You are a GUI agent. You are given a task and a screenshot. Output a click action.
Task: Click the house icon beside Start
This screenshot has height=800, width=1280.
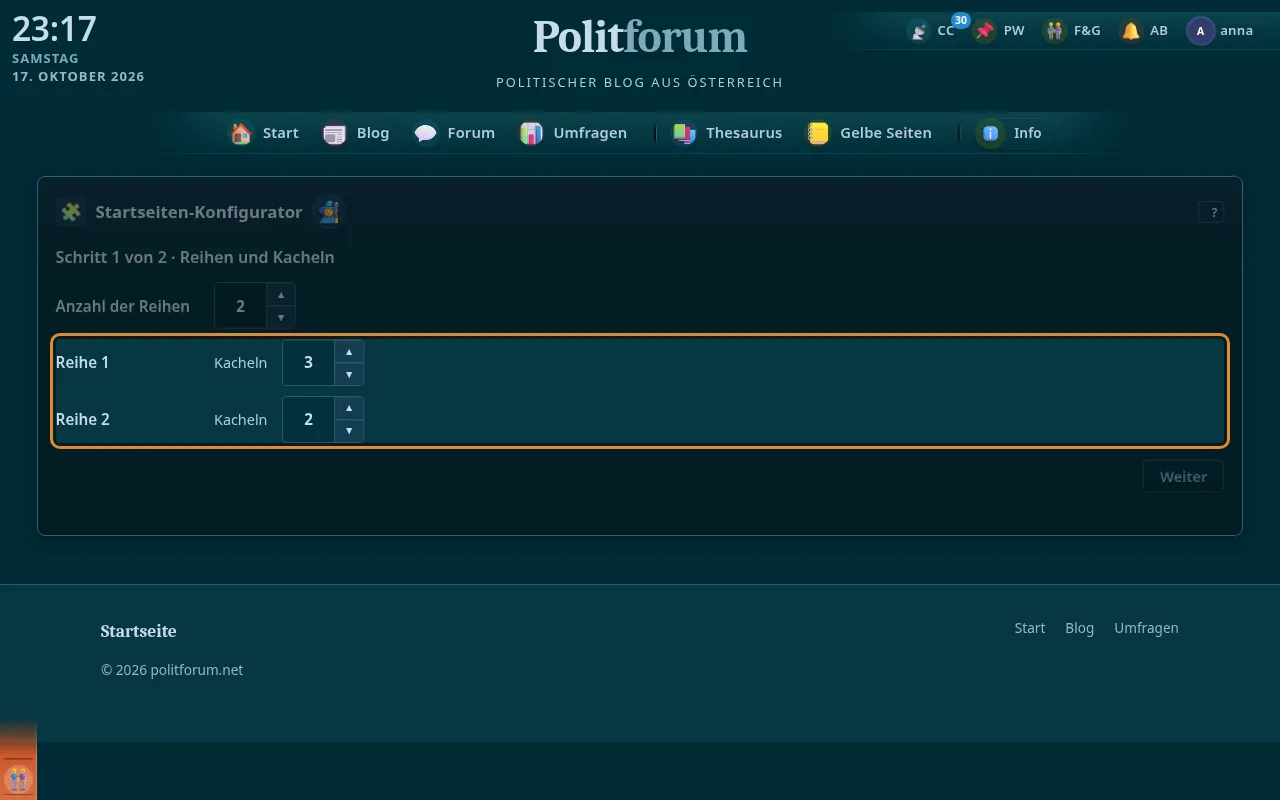click(x=241, y=133)
